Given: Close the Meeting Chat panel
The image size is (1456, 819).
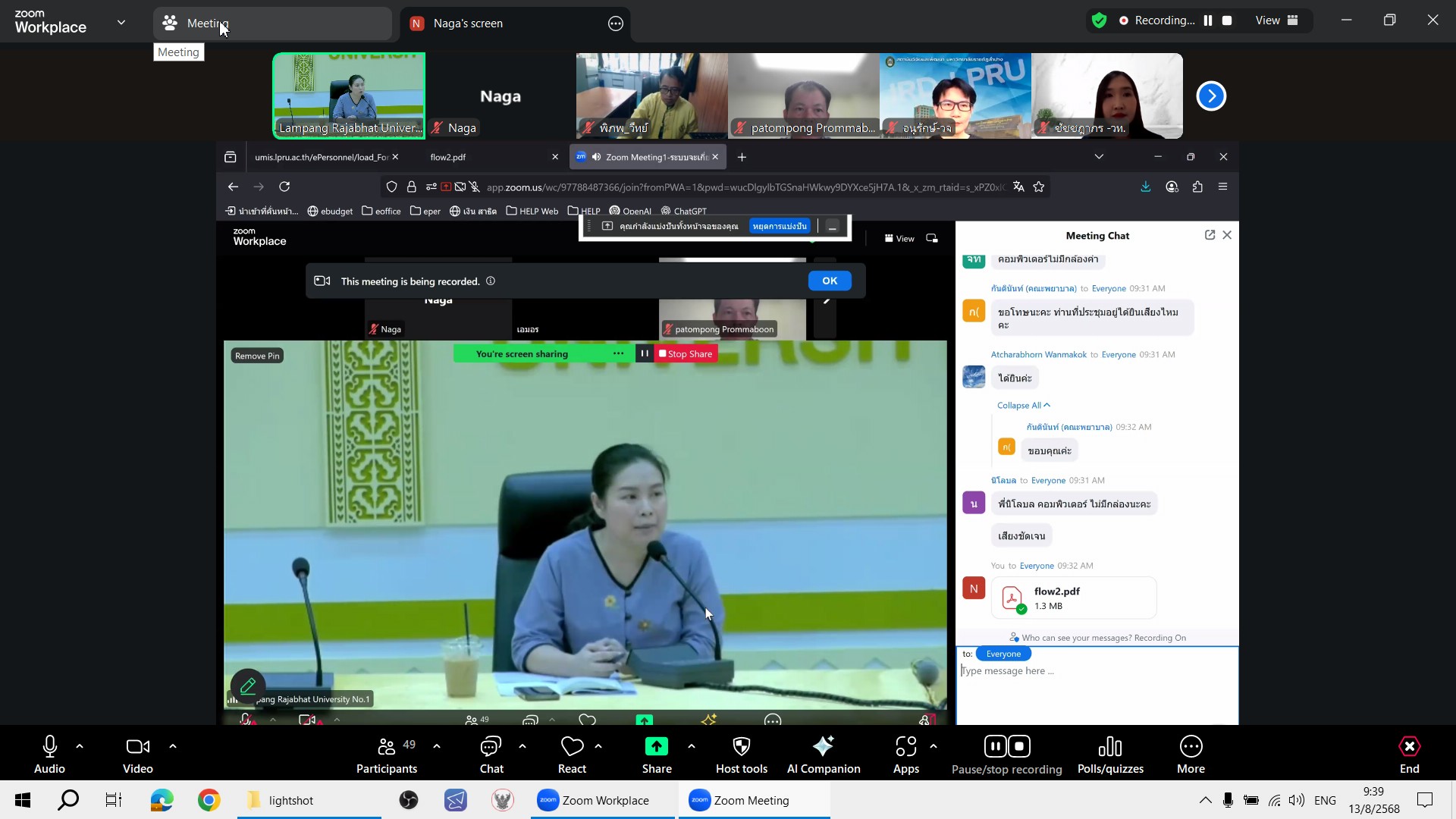Looking at the screenshot, I should (x=1227, y=235).
